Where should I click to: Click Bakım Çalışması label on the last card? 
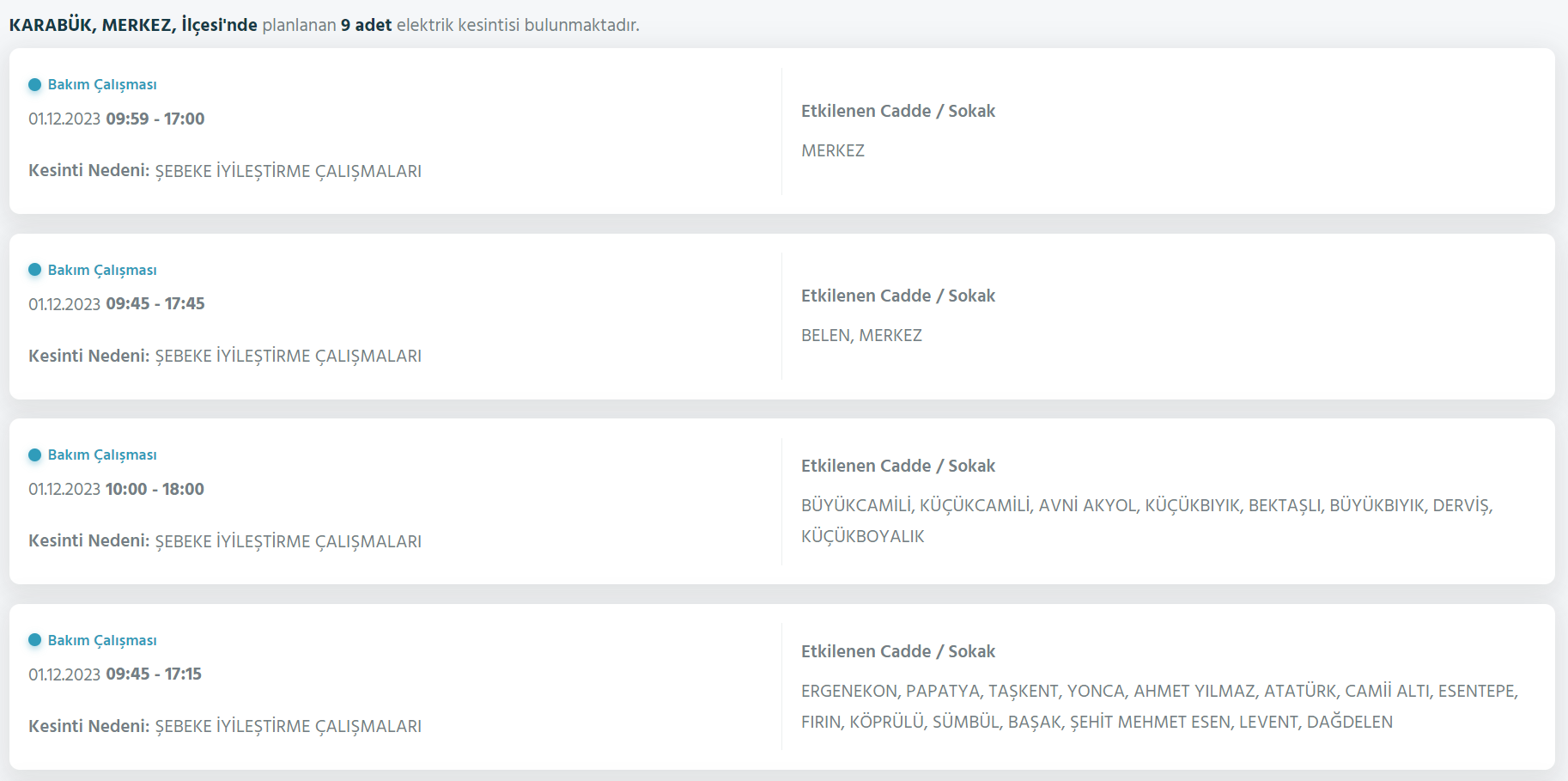click(x=101, y=640)
